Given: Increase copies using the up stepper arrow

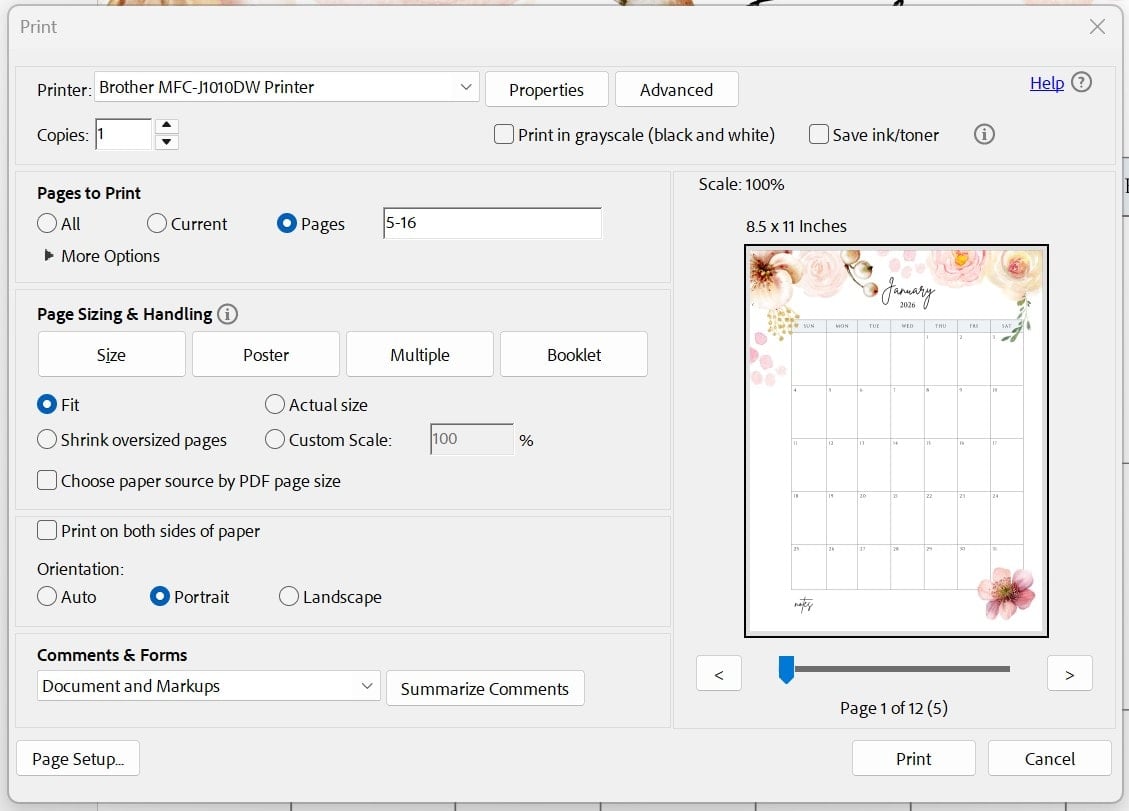Looking at the screenshot, I should 167,127.
